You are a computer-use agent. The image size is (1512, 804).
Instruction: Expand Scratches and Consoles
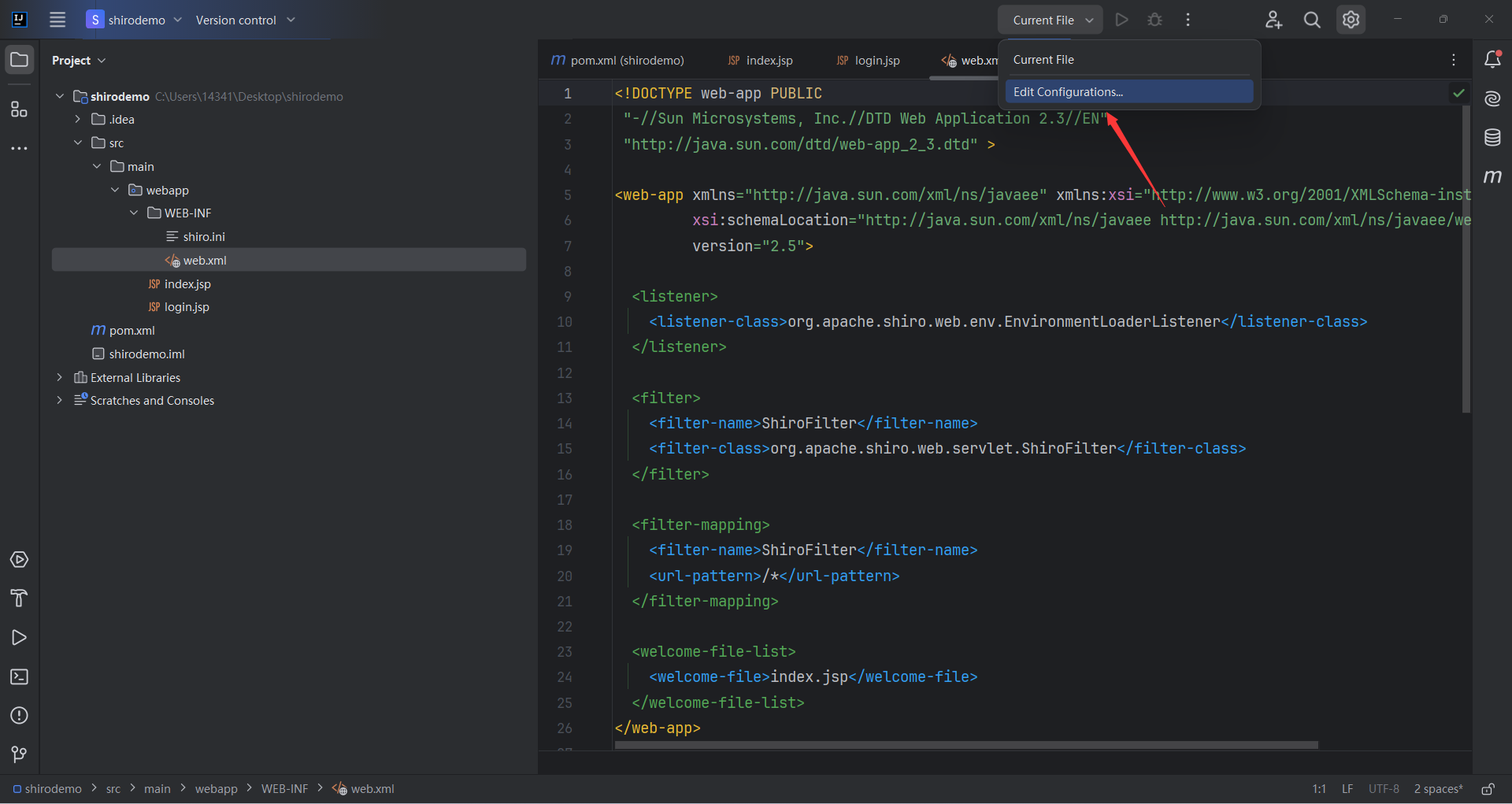pos(60,400)
